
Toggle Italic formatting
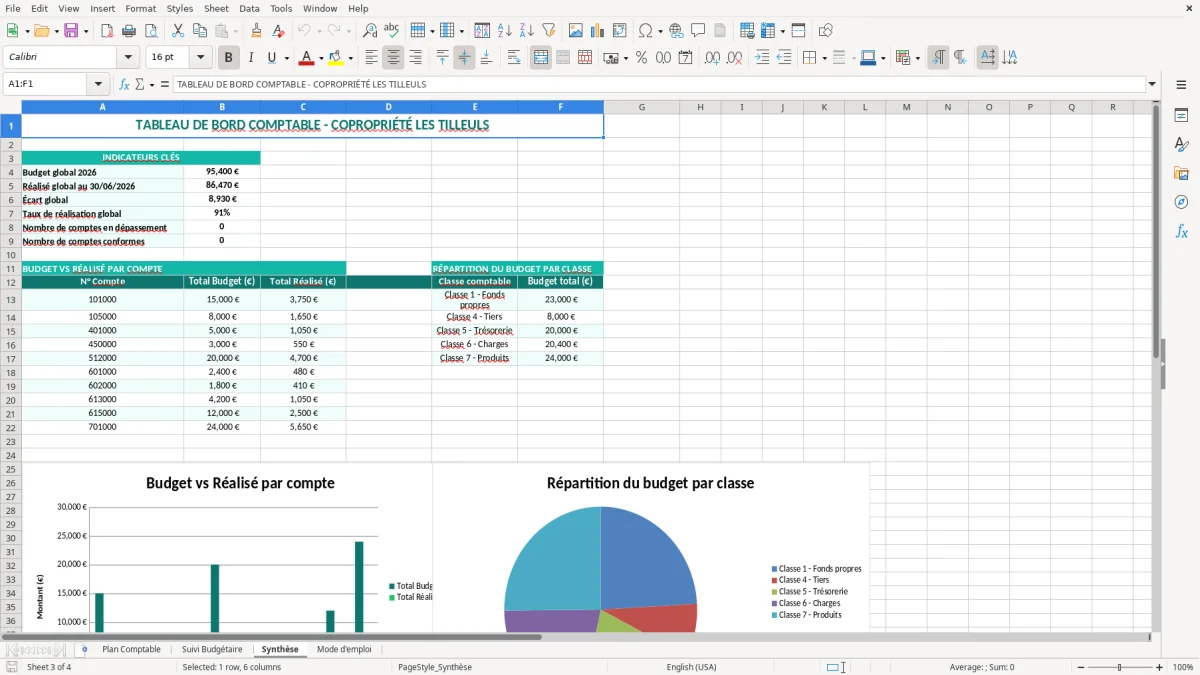(x=251, y=58)
